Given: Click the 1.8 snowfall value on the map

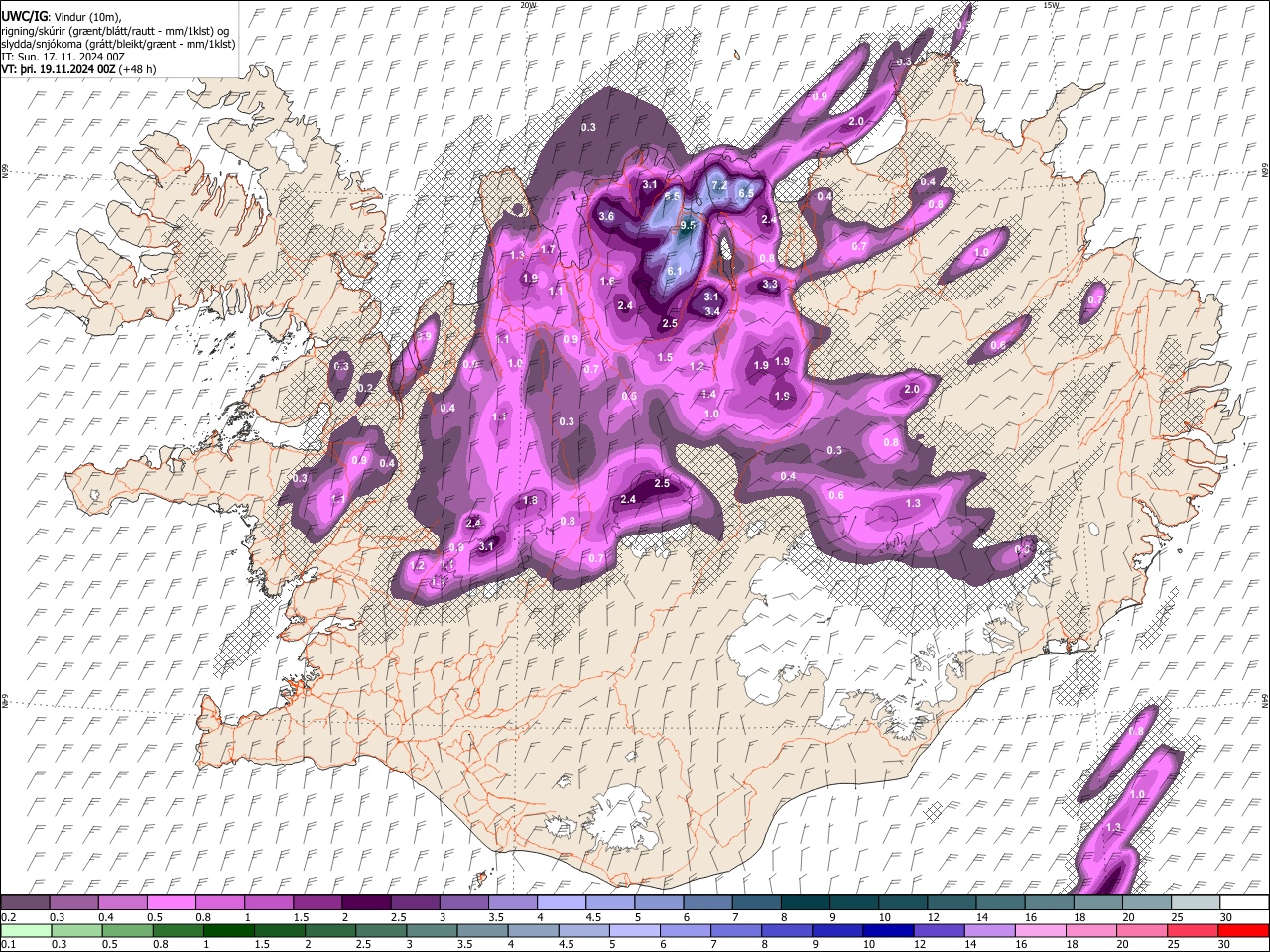Looking at the screenshot, I should (530, 500).
